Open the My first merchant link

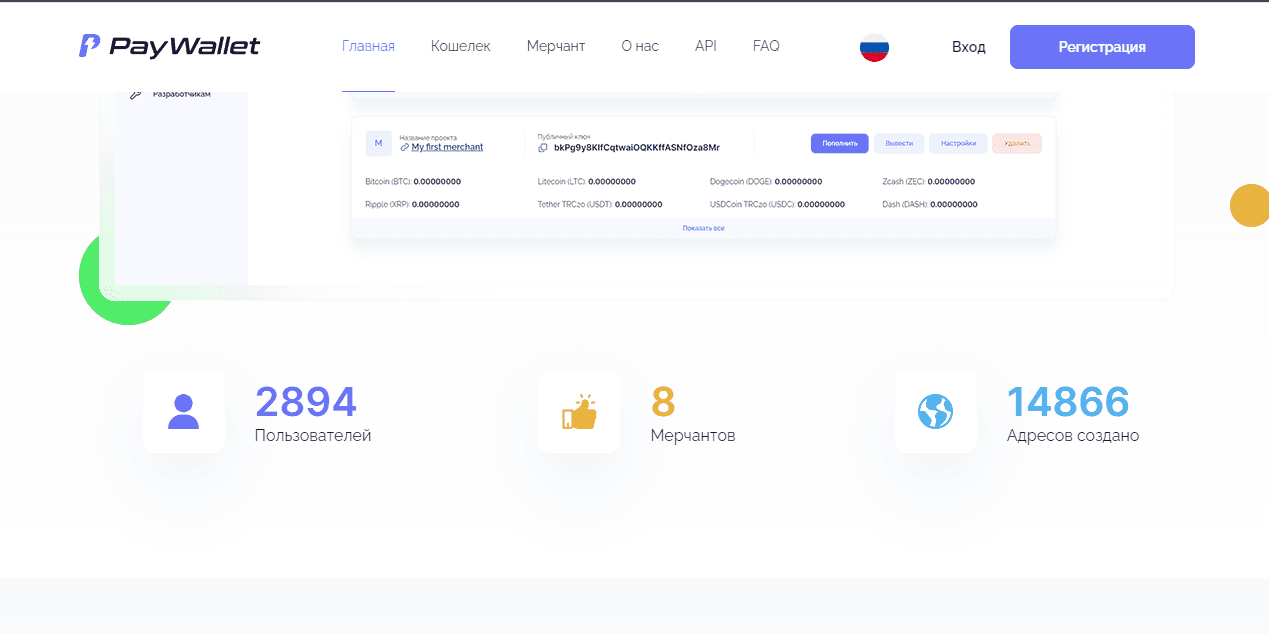[x=447, y=147]
